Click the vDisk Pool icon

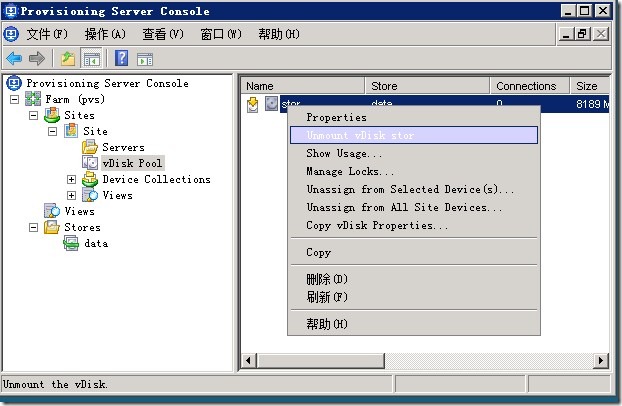coord(90,163)
